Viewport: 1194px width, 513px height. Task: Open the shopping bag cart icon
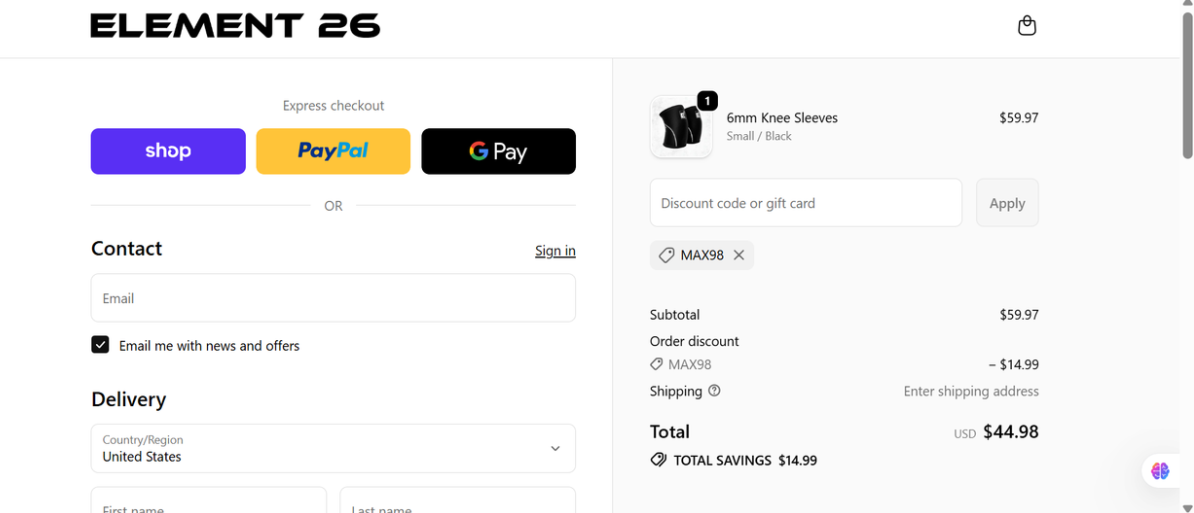(x=1027, y=26)
